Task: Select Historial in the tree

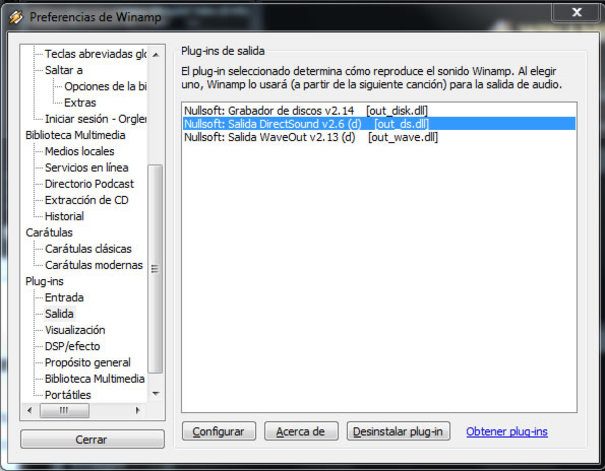Action: (x=64, y=216)
